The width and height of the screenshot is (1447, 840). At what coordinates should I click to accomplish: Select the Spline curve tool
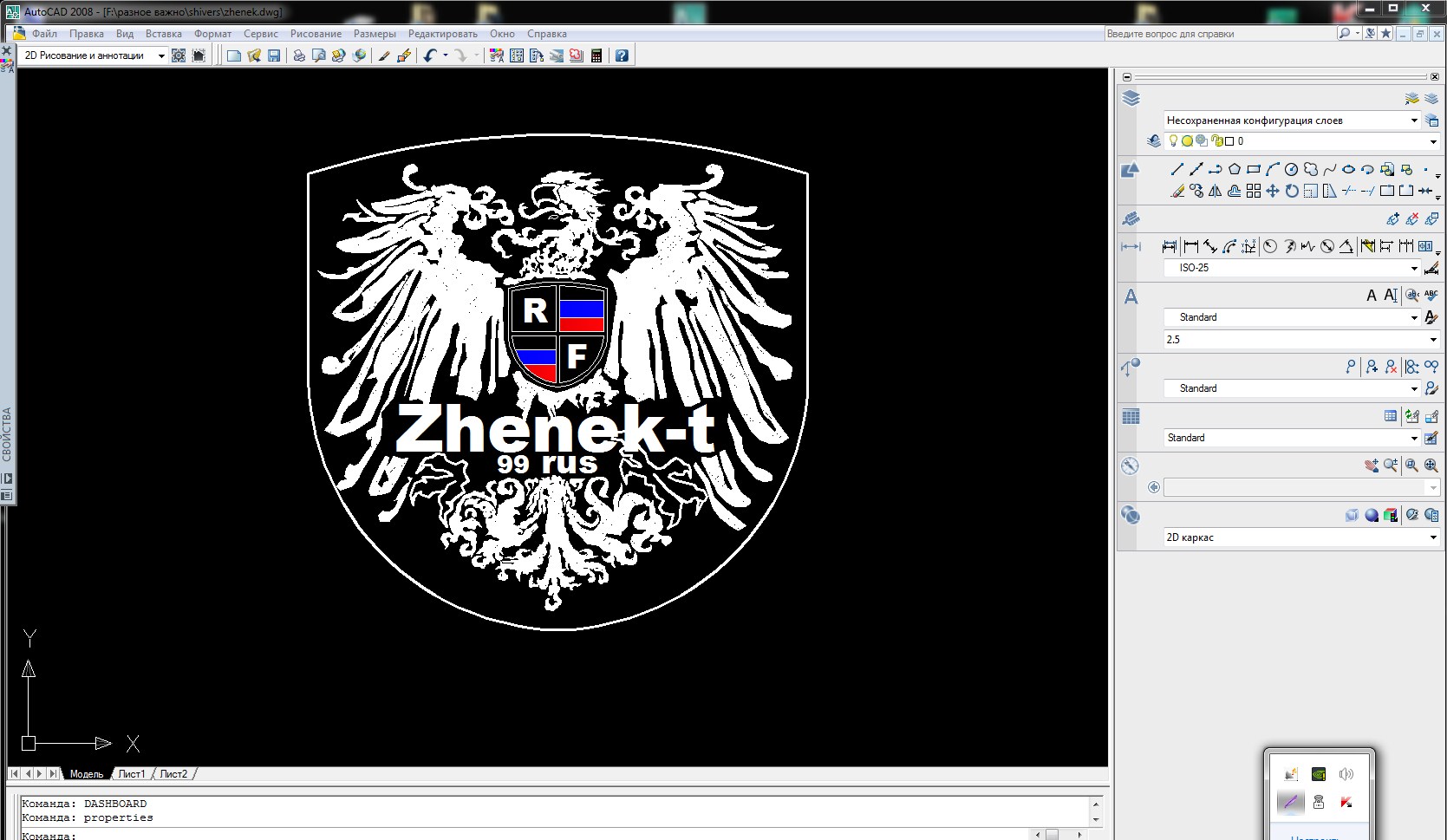point(1329,170)
